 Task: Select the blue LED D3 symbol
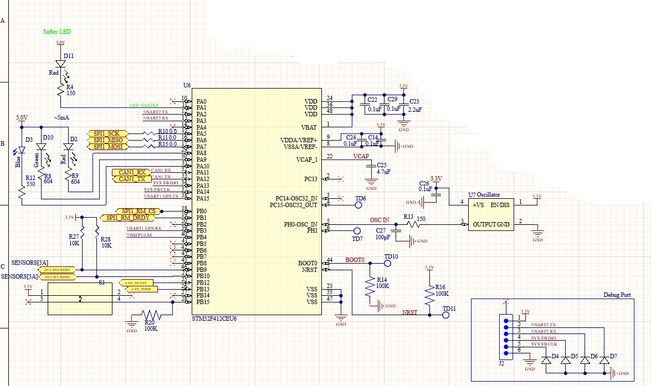tap(21, 151)
